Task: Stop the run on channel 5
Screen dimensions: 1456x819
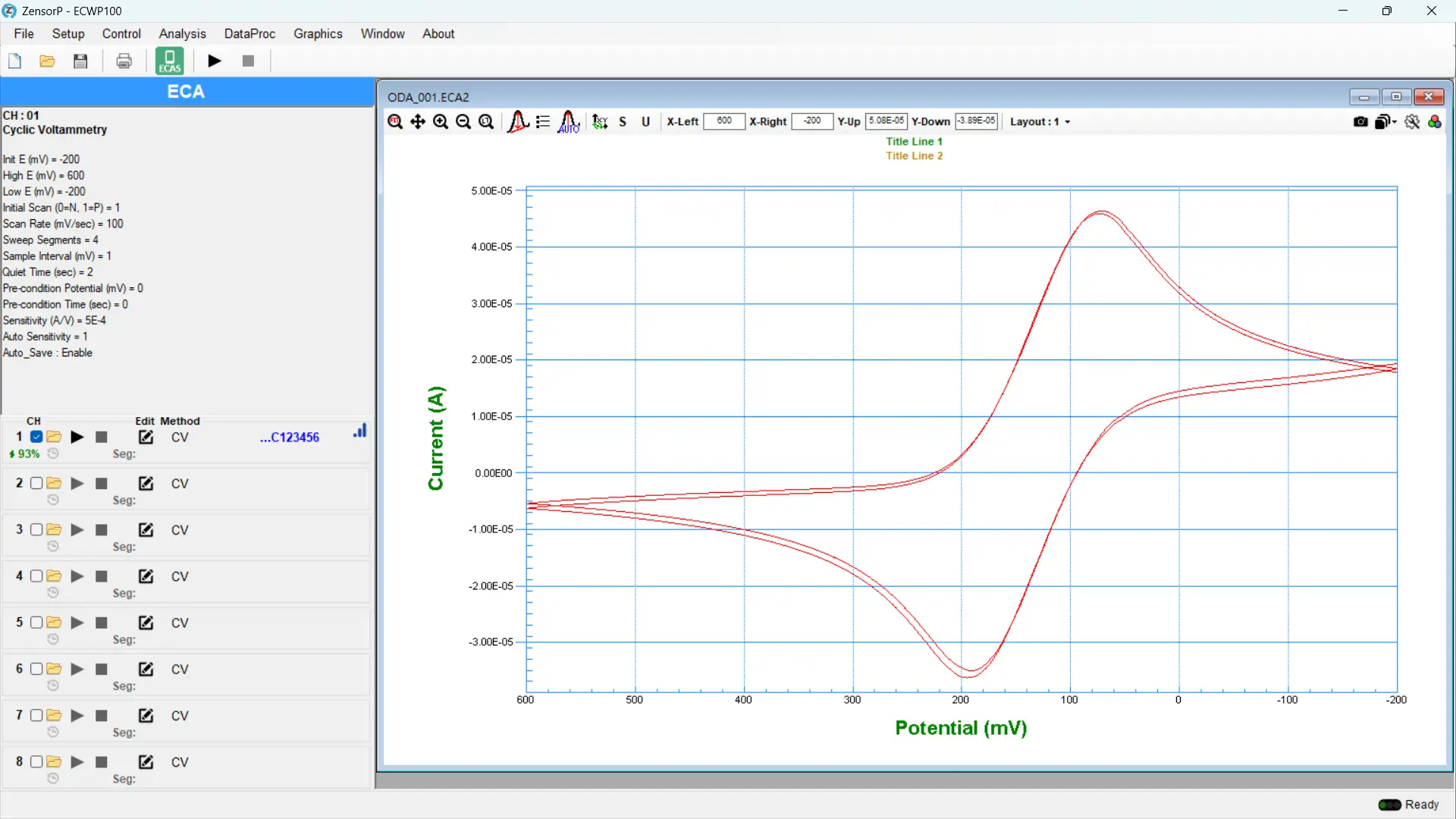Action: (x=102, y=623)
